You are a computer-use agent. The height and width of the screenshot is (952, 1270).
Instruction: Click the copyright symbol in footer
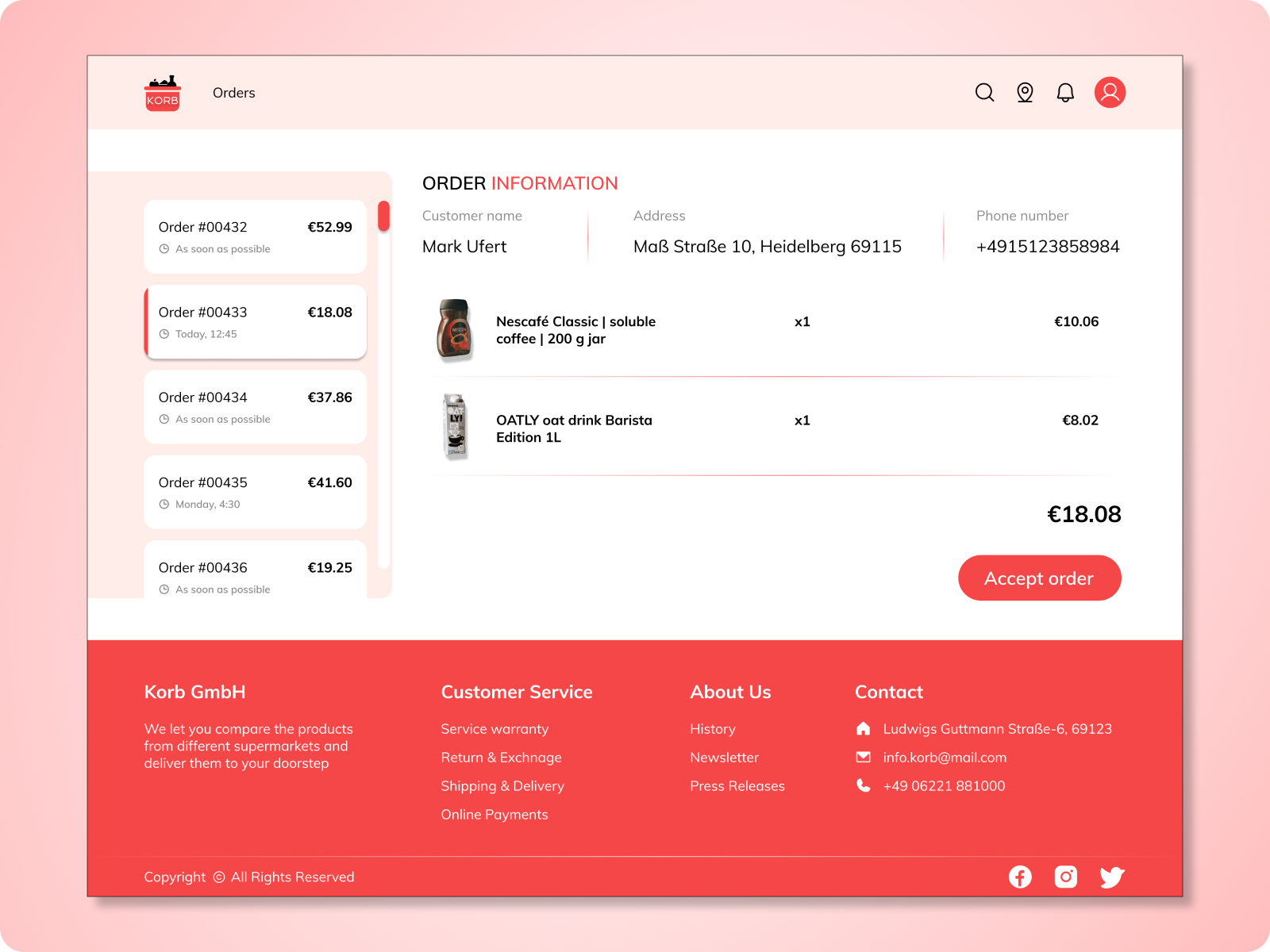[219, 877]
